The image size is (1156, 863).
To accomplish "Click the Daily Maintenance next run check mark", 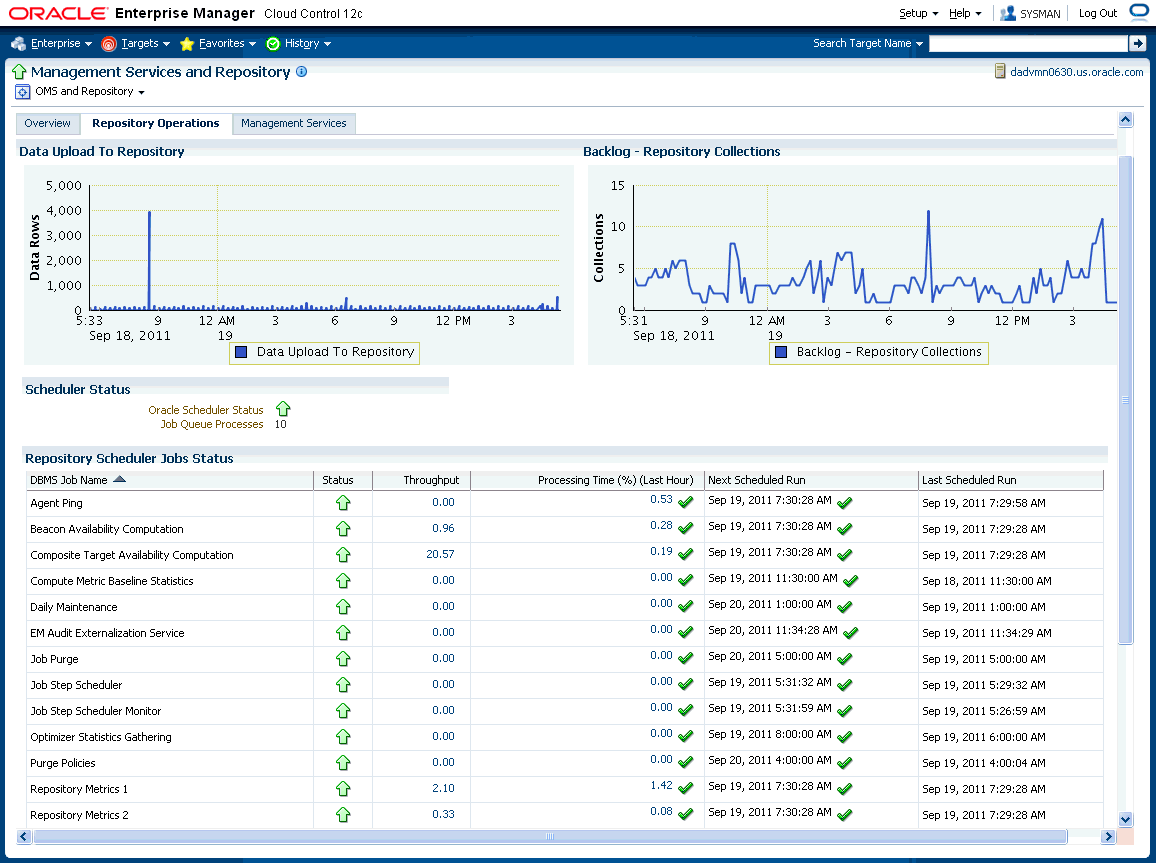I will coord(845,607).
